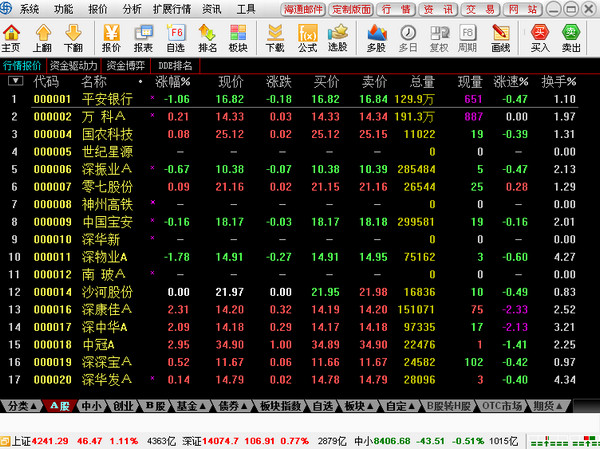600x449 pixels.
Task: Select the 行情报价 tab
Action: point(22,66)
